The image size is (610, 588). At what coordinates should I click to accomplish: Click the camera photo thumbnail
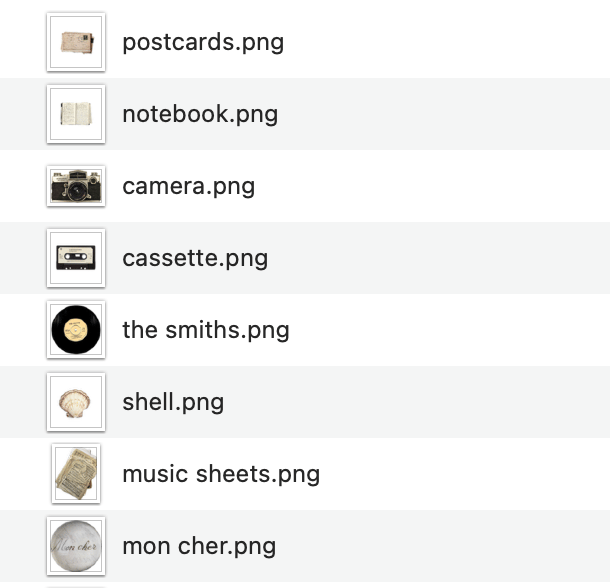[x=76, y=186]
